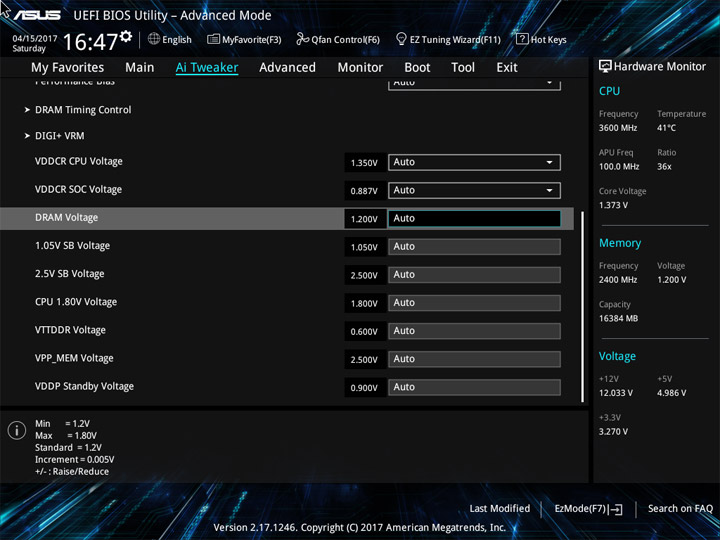Select the VPP_MEM Voltage label
Viewport: 720px width, 540px height.
74,358
